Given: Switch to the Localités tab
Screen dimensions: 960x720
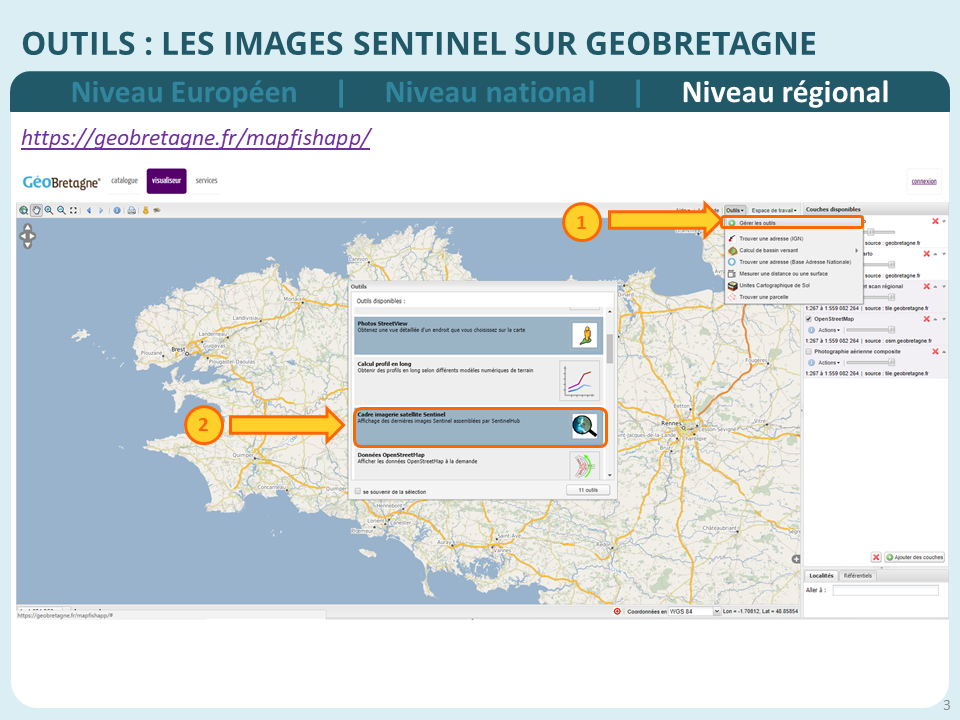Looking at the screenshot, I should 821,576.
